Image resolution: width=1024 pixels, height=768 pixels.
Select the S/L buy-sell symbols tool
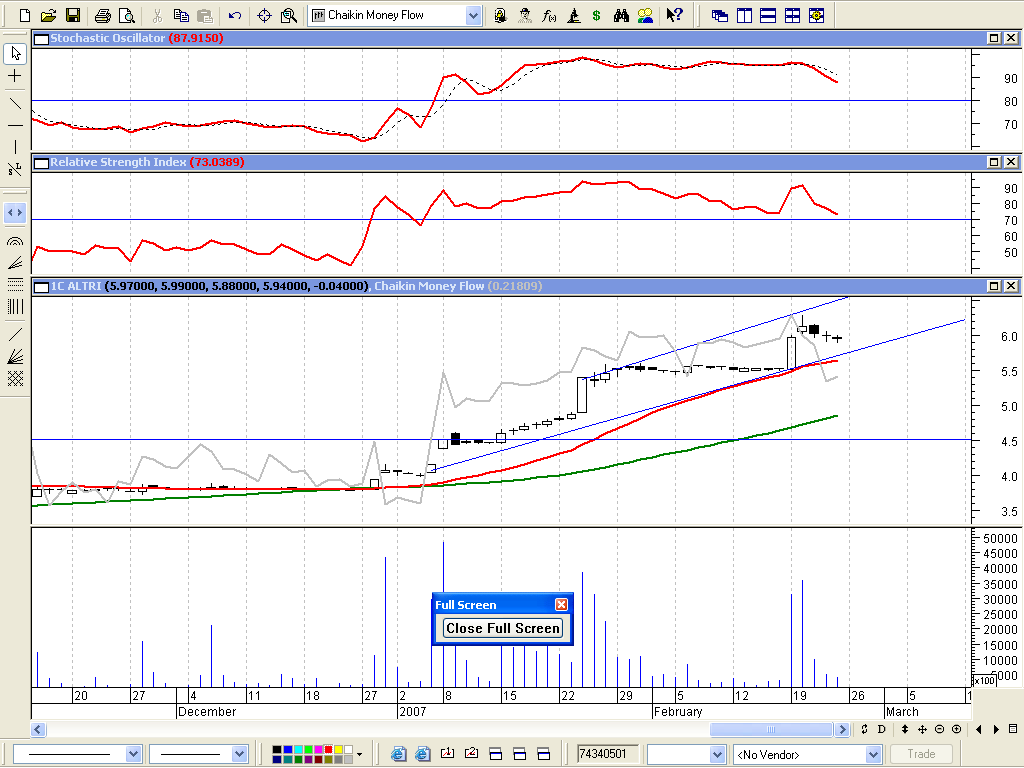(15, 169)
